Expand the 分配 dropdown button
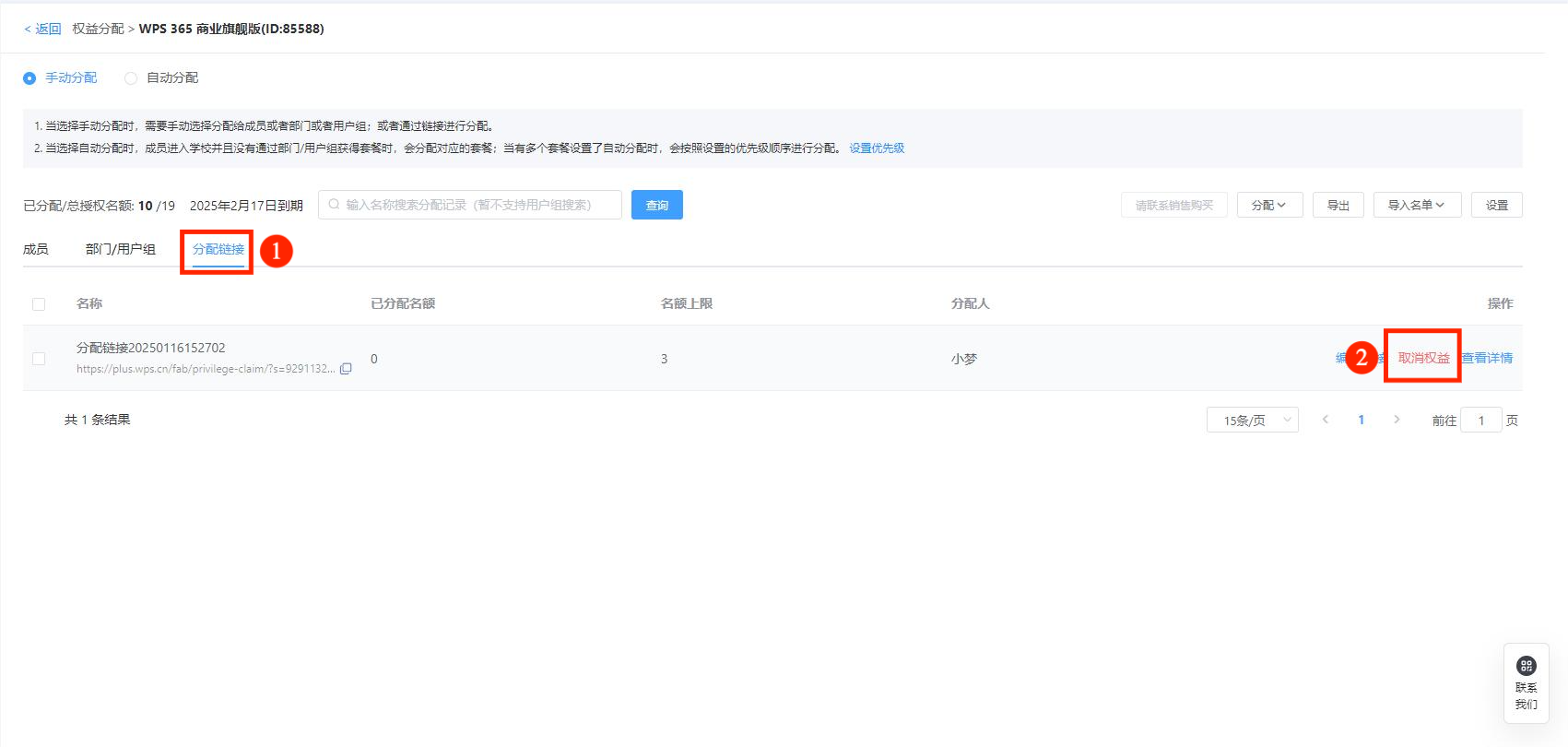 pos(1268,205)
